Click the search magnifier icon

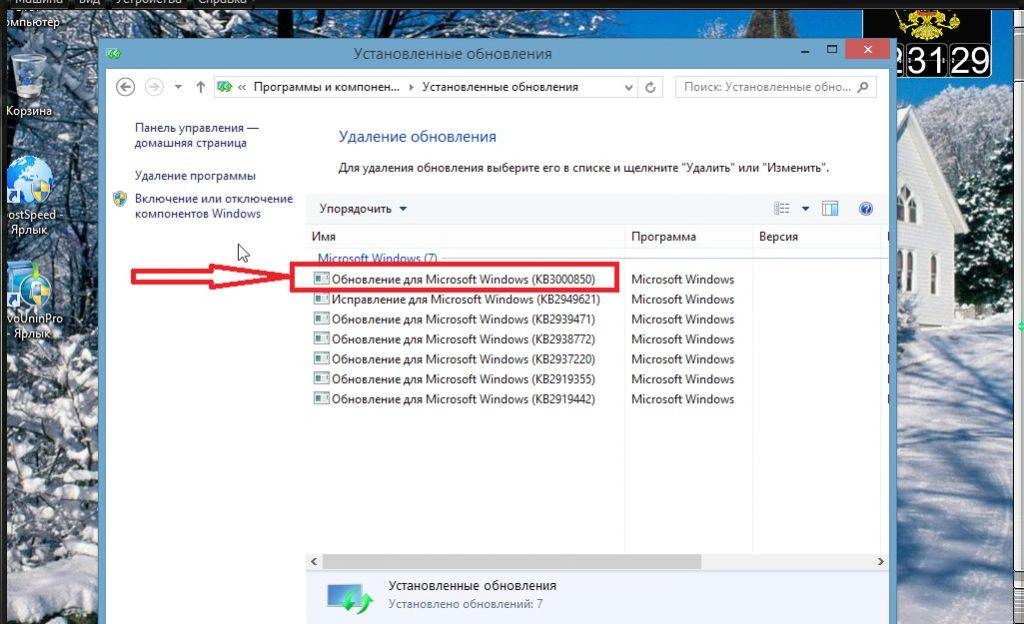(863, 87)
